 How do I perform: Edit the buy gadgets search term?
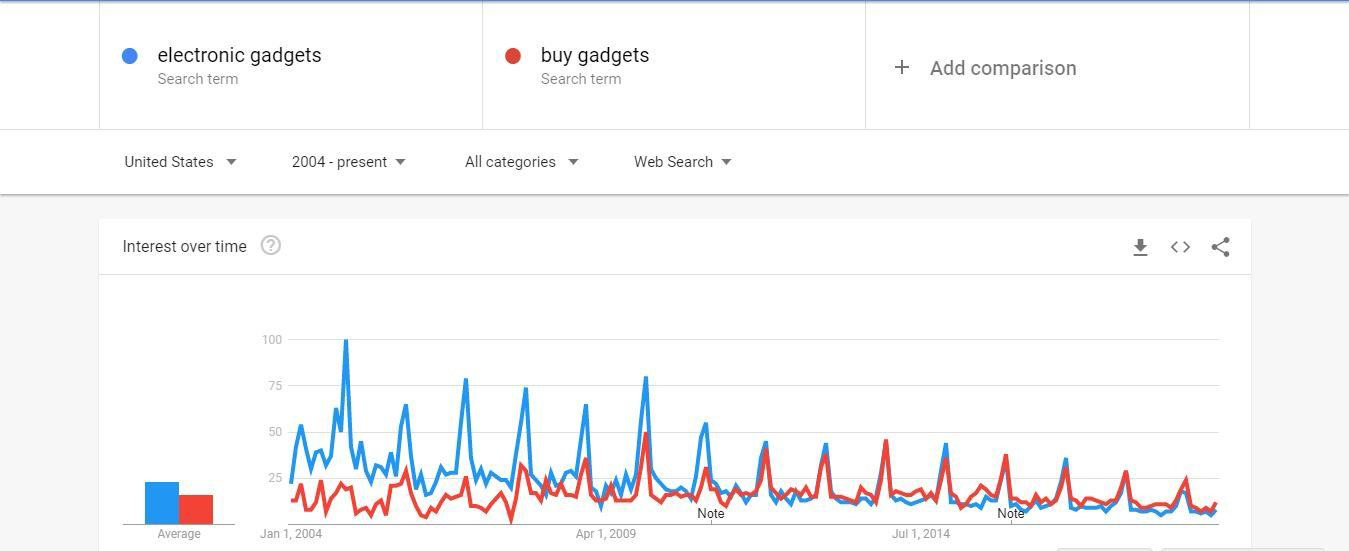pos(594,56)
